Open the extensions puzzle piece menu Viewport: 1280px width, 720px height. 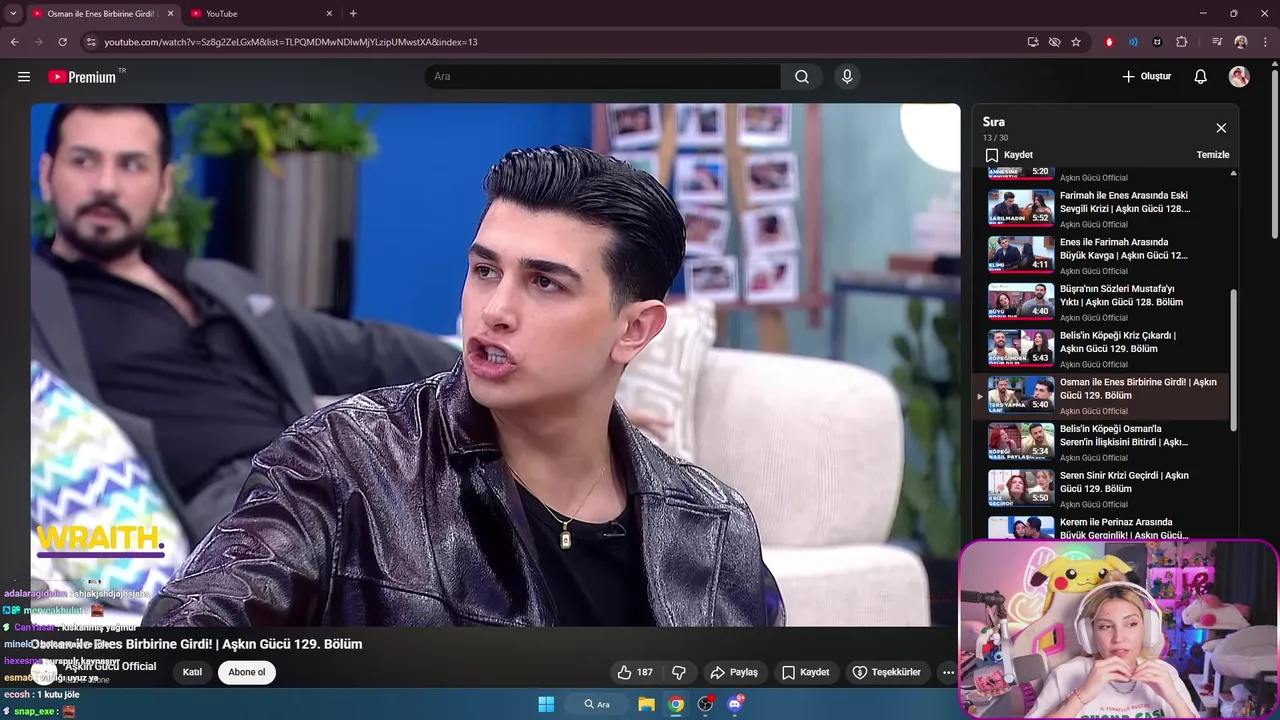tap(1182, 42)
